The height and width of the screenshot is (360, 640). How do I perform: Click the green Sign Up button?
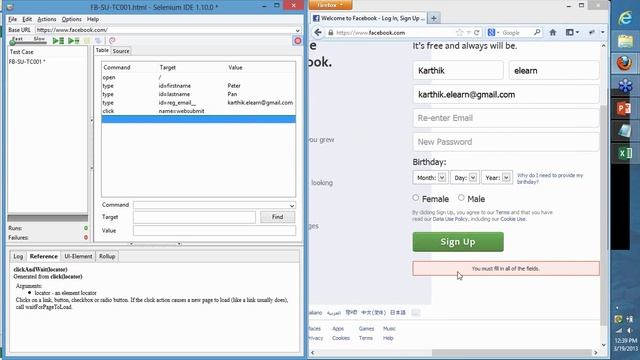[458, 242]
